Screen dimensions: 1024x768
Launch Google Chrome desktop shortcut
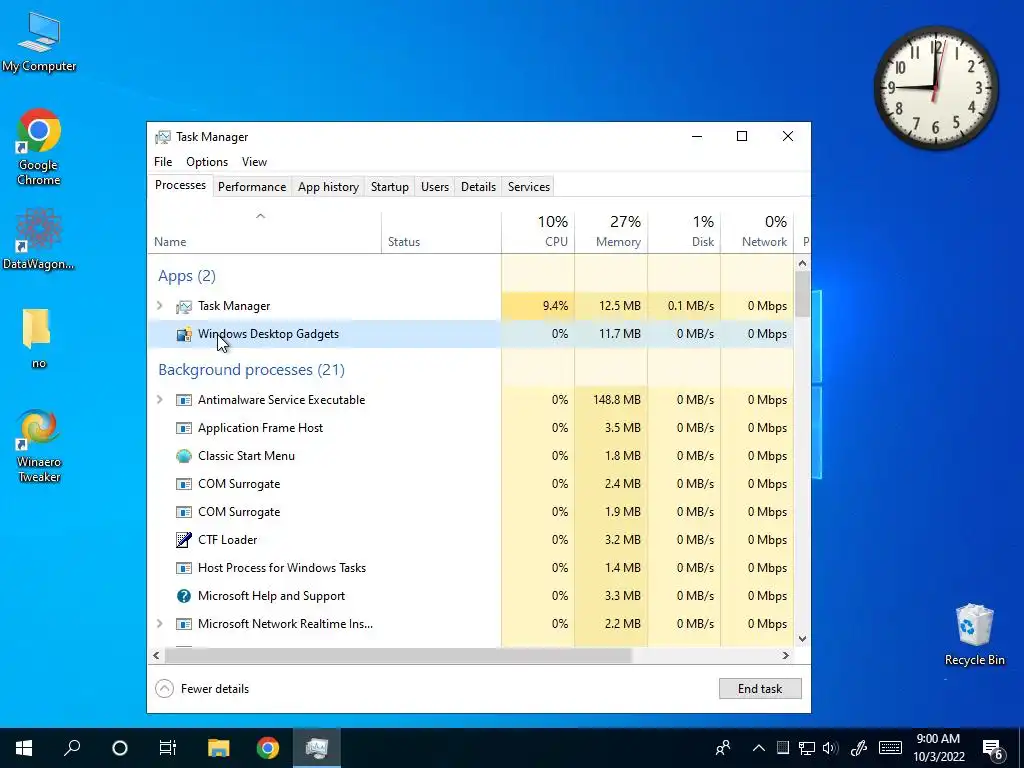pos(39,147)
